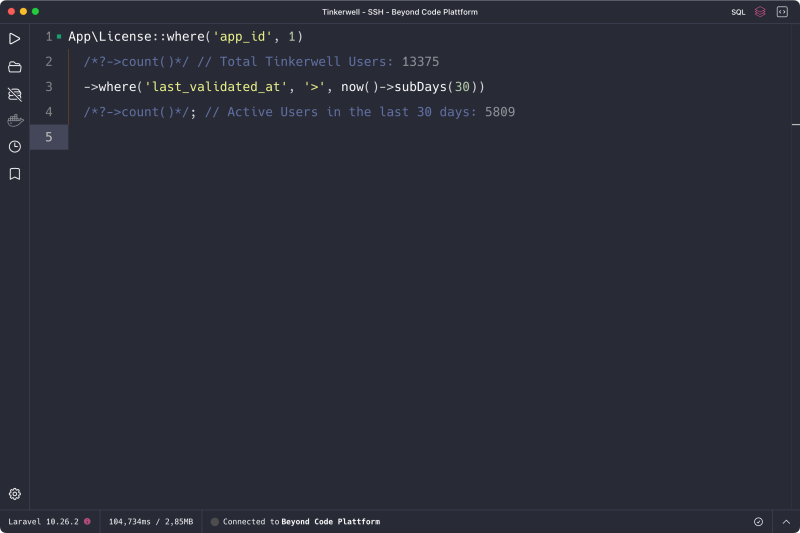This screenshot has width=800, height=533.
Task: Click line number 2 in the gutter
Action: (48, 62)
